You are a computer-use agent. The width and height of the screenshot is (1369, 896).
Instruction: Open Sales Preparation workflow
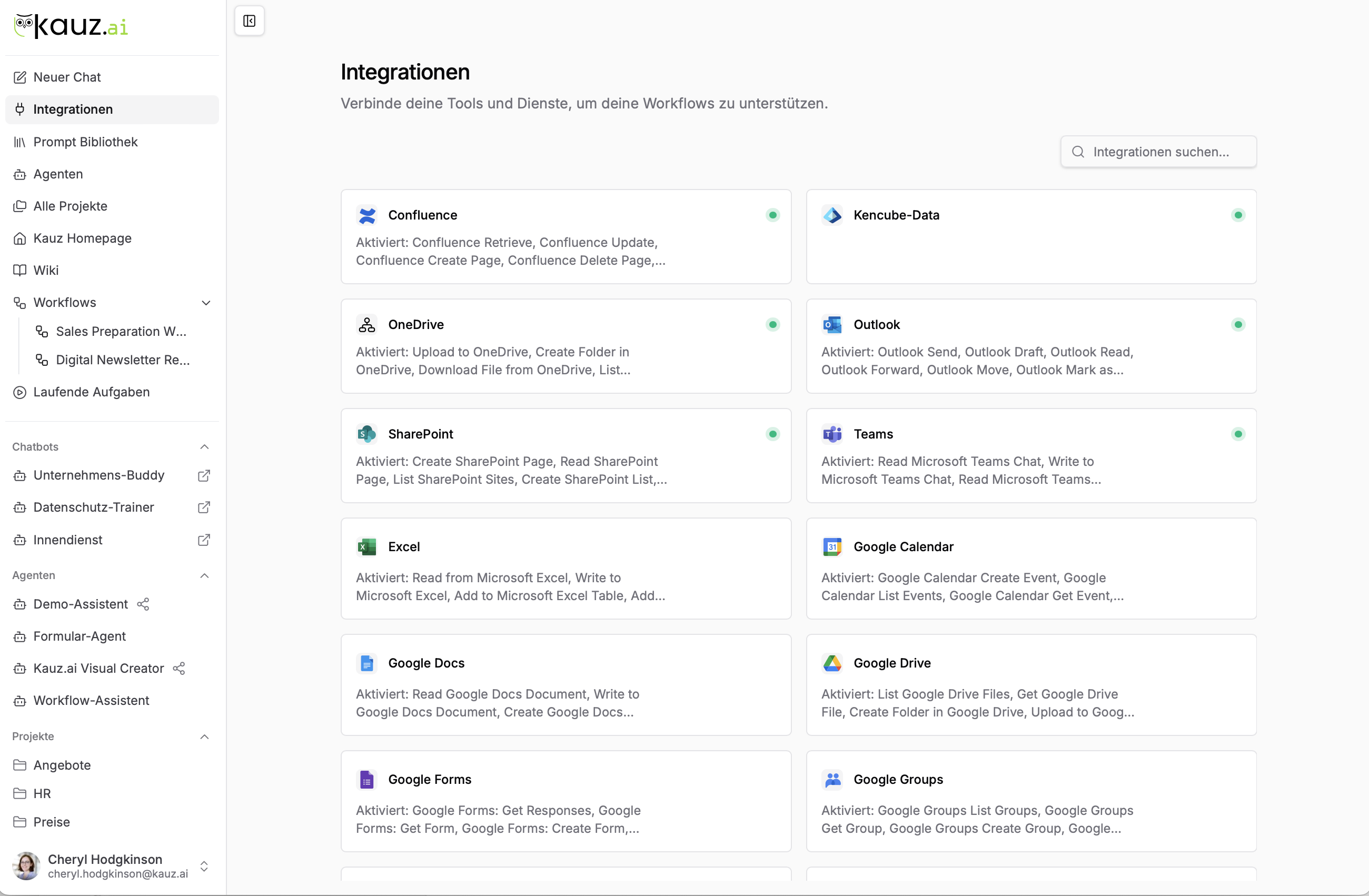coord(121,332)
